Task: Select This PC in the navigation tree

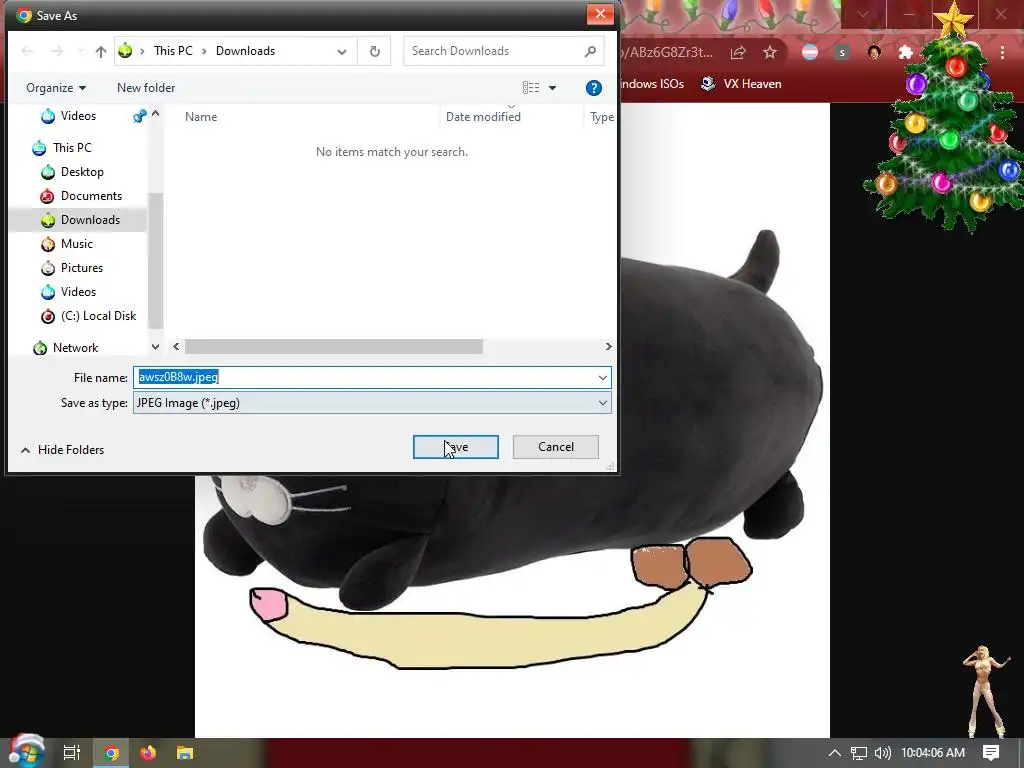Action: (x=72, y=148)
